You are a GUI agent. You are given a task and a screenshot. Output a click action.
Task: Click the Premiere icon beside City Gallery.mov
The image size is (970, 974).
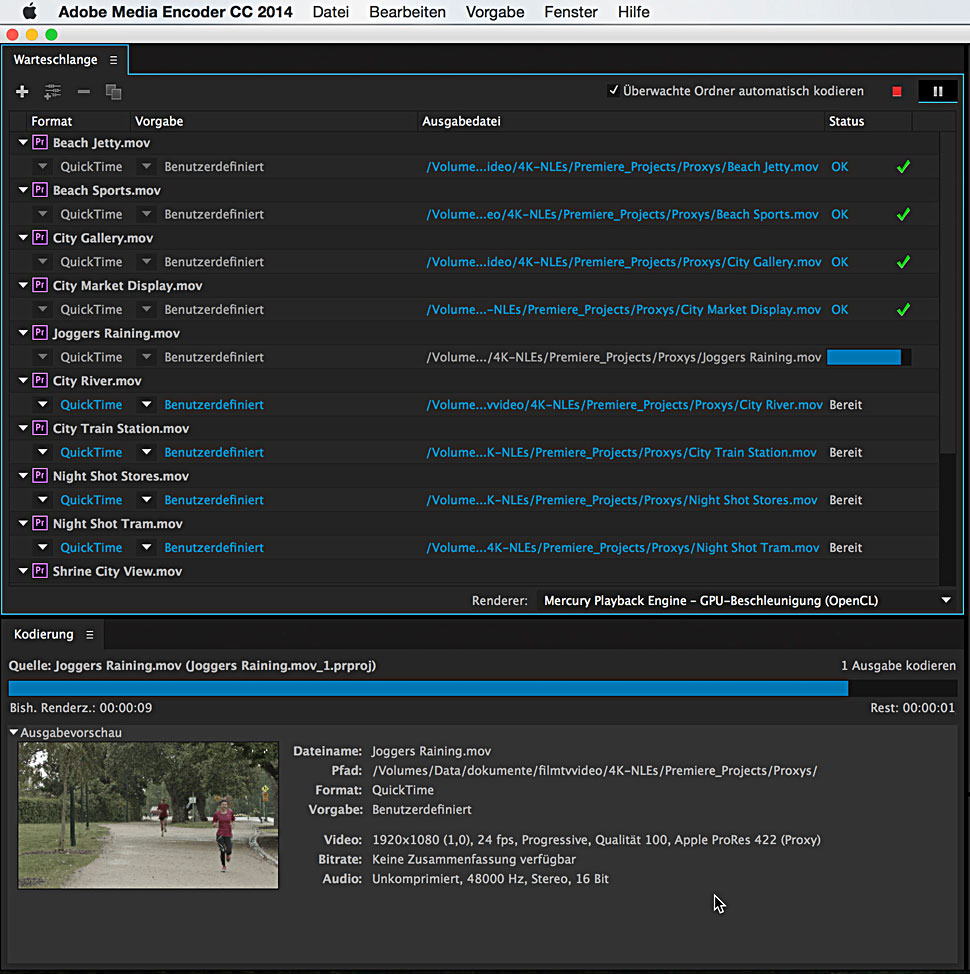point(40,237)
